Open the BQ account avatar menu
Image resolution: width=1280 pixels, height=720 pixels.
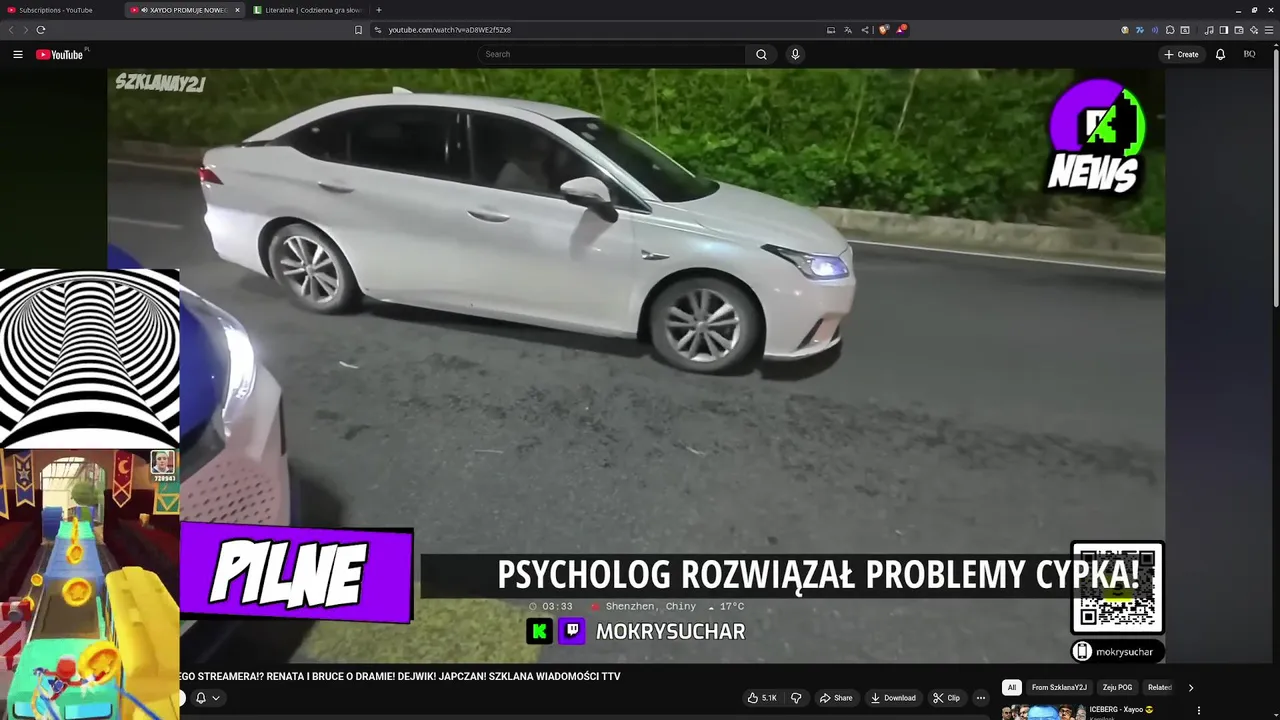tap(1249, 54)
